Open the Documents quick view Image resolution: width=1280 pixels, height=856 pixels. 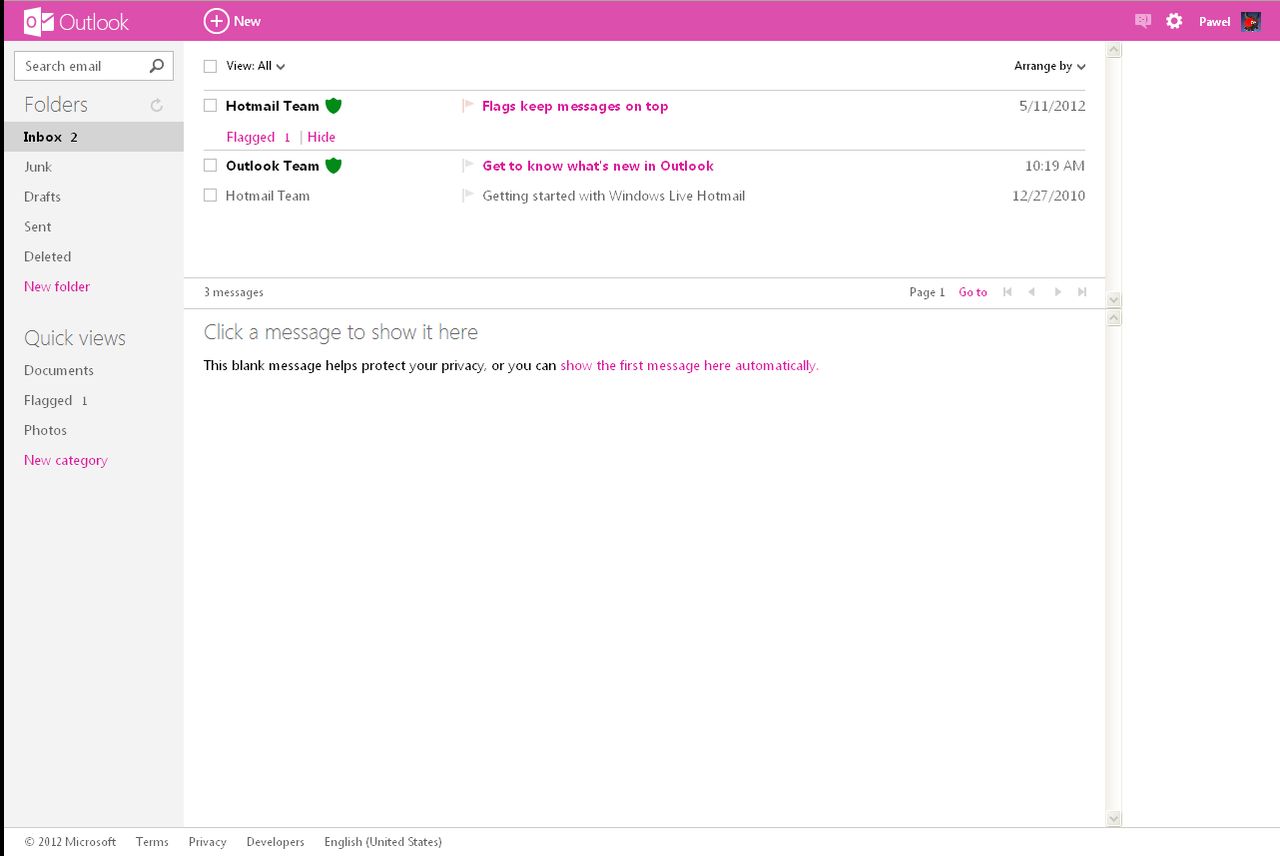pyautogui.click(x=59, y=370)
